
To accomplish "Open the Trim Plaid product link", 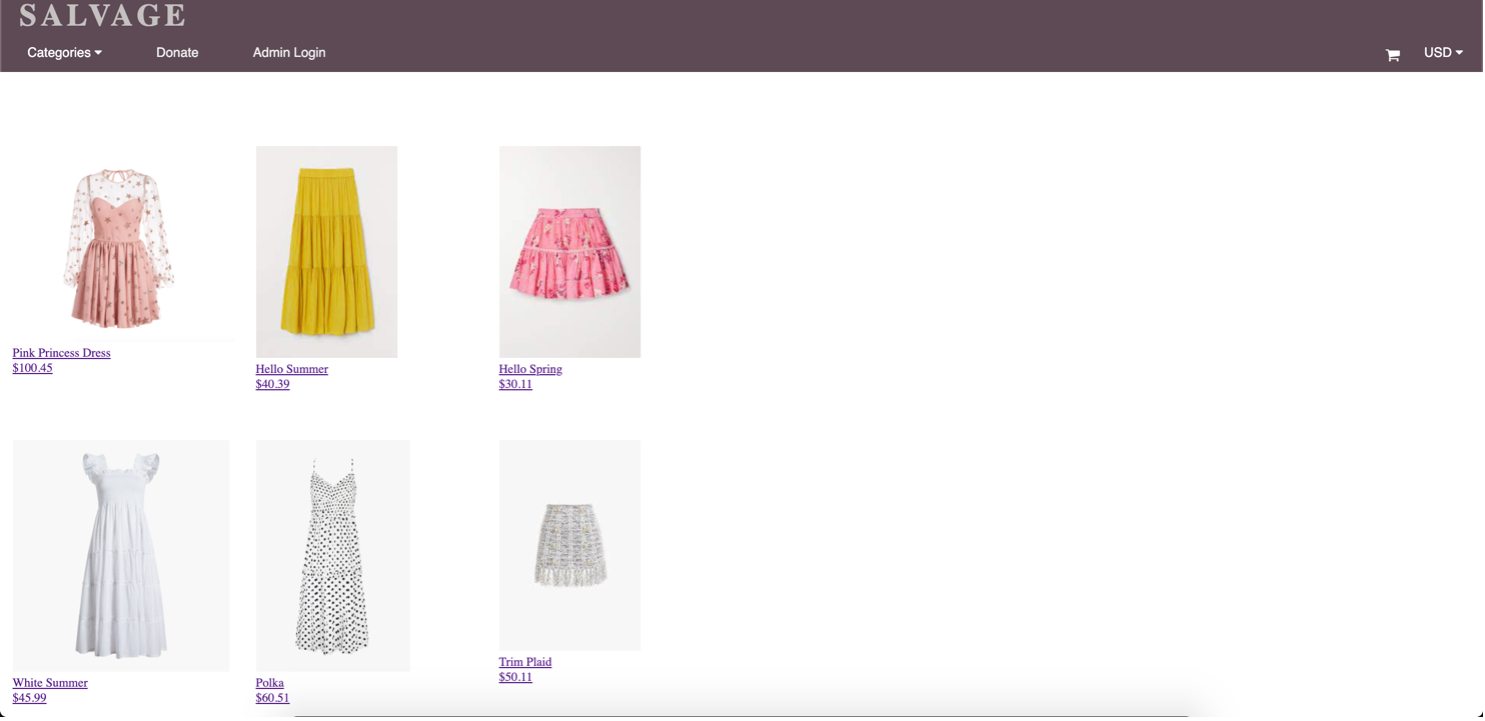I will click(525, 661).
